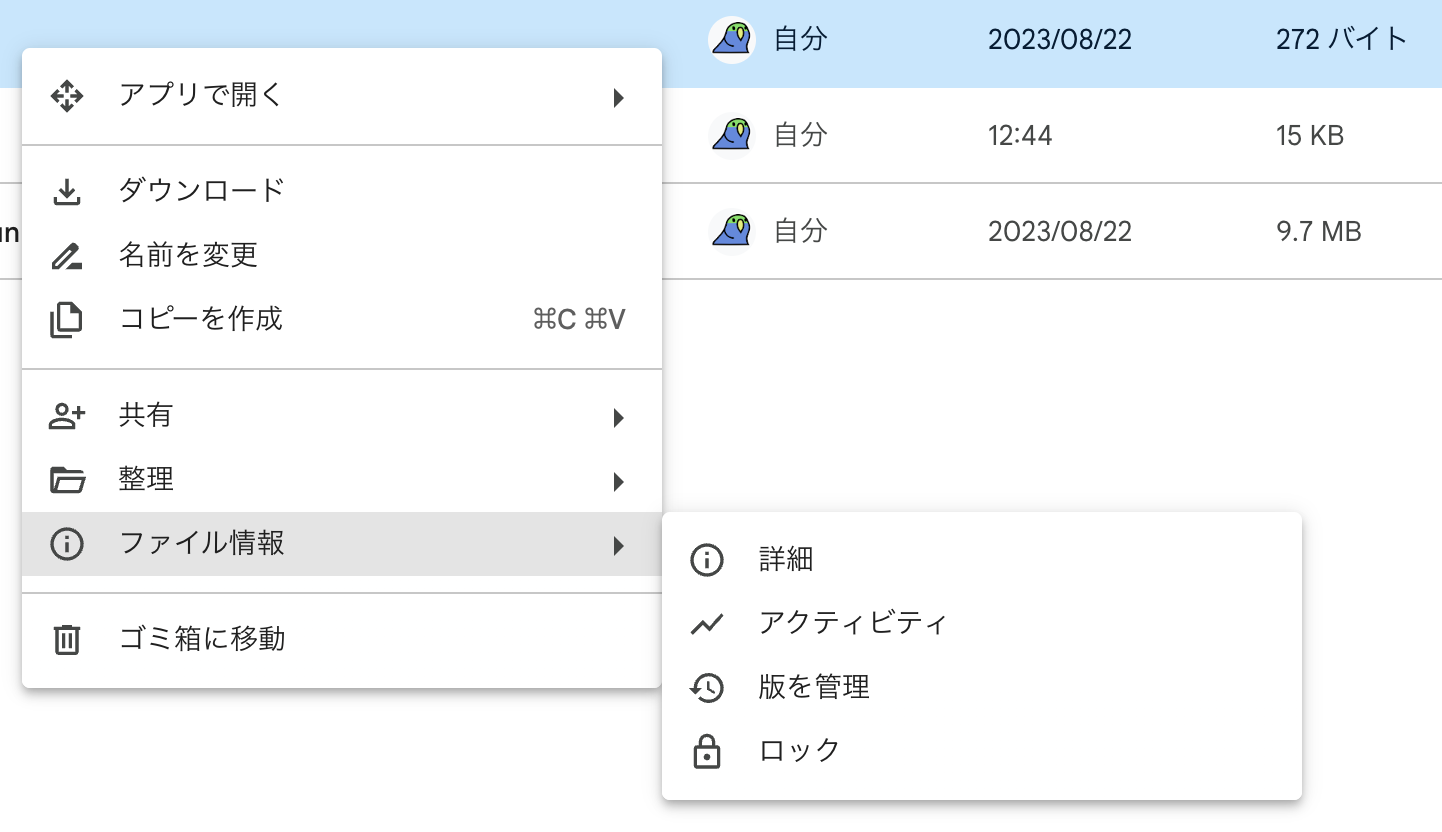This screenshot has height=832, width=1442.
Task: Click the info circle icon beside ファイル情報
Action: click(66, 544)
